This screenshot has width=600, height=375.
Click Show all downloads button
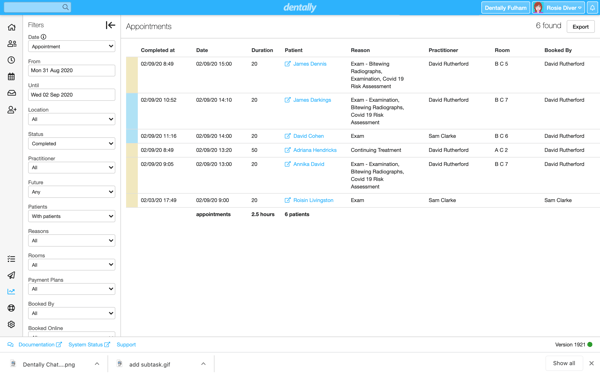(x=564, y=363)
